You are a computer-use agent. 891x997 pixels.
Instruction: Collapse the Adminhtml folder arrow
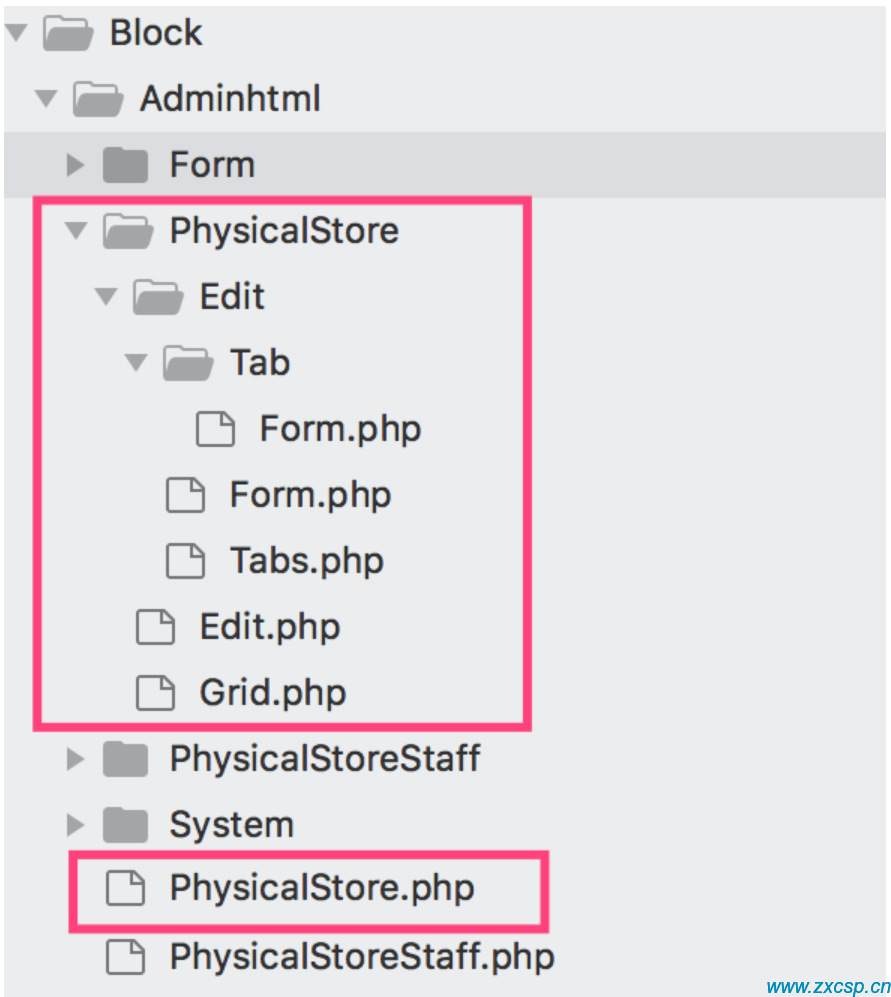coord(46,99)
